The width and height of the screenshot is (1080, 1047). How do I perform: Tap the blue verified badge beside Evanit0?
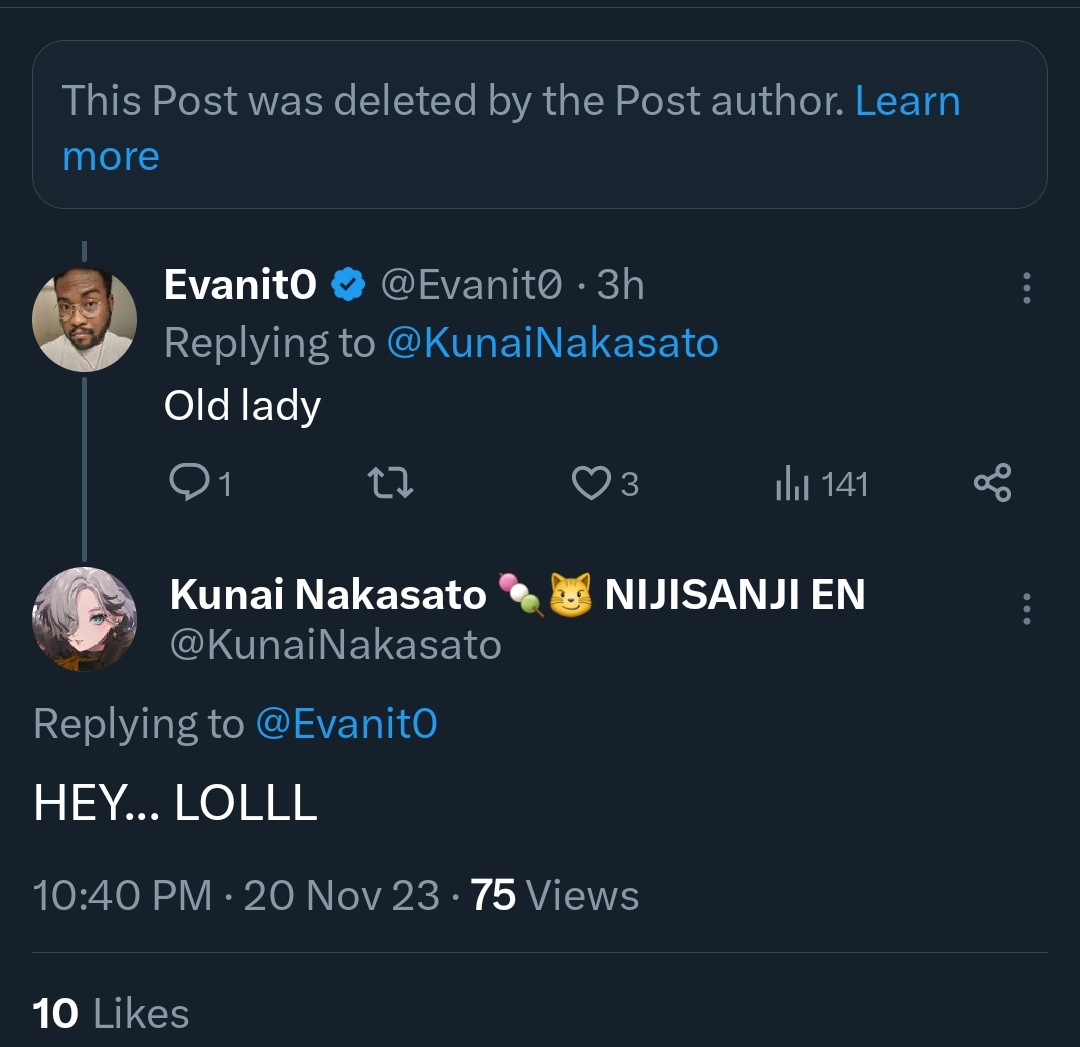coord(348,286)
